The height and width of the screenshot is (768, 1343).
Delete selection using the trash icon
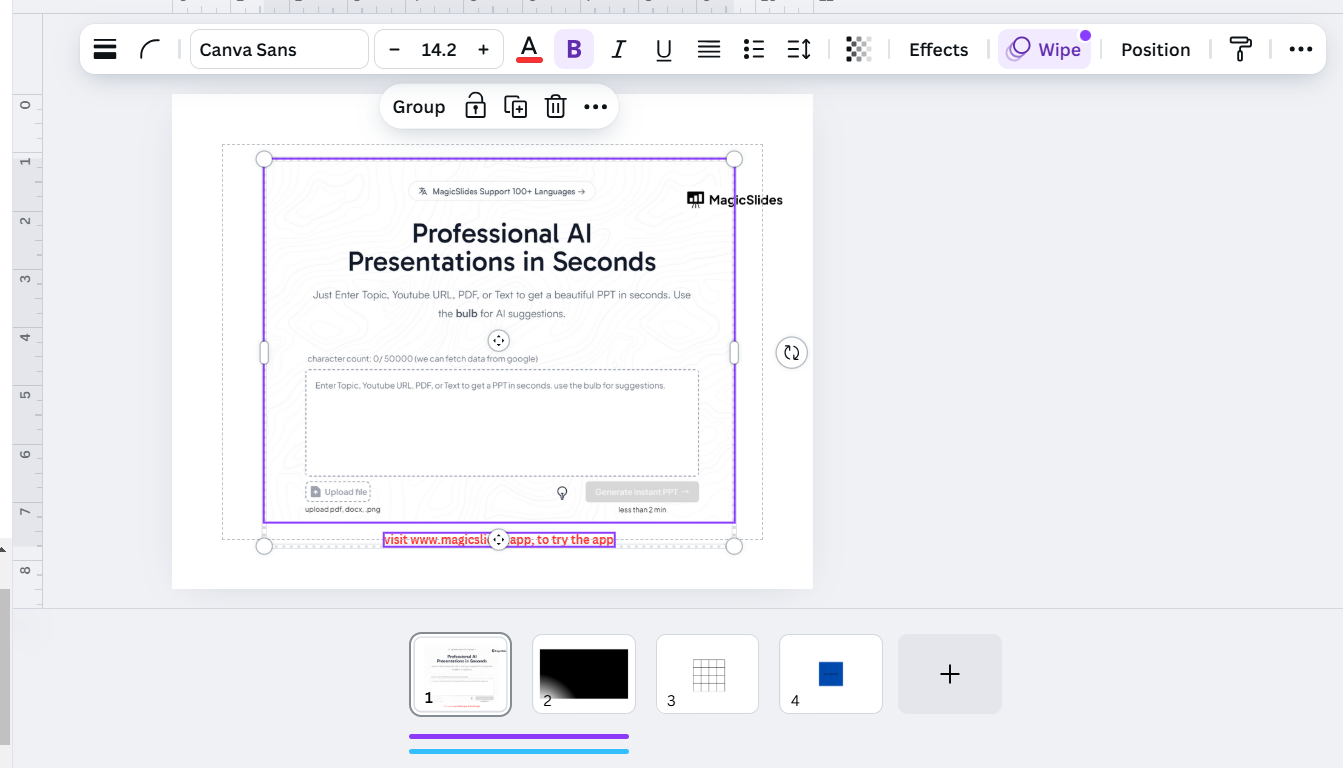[x=556, y=106]
